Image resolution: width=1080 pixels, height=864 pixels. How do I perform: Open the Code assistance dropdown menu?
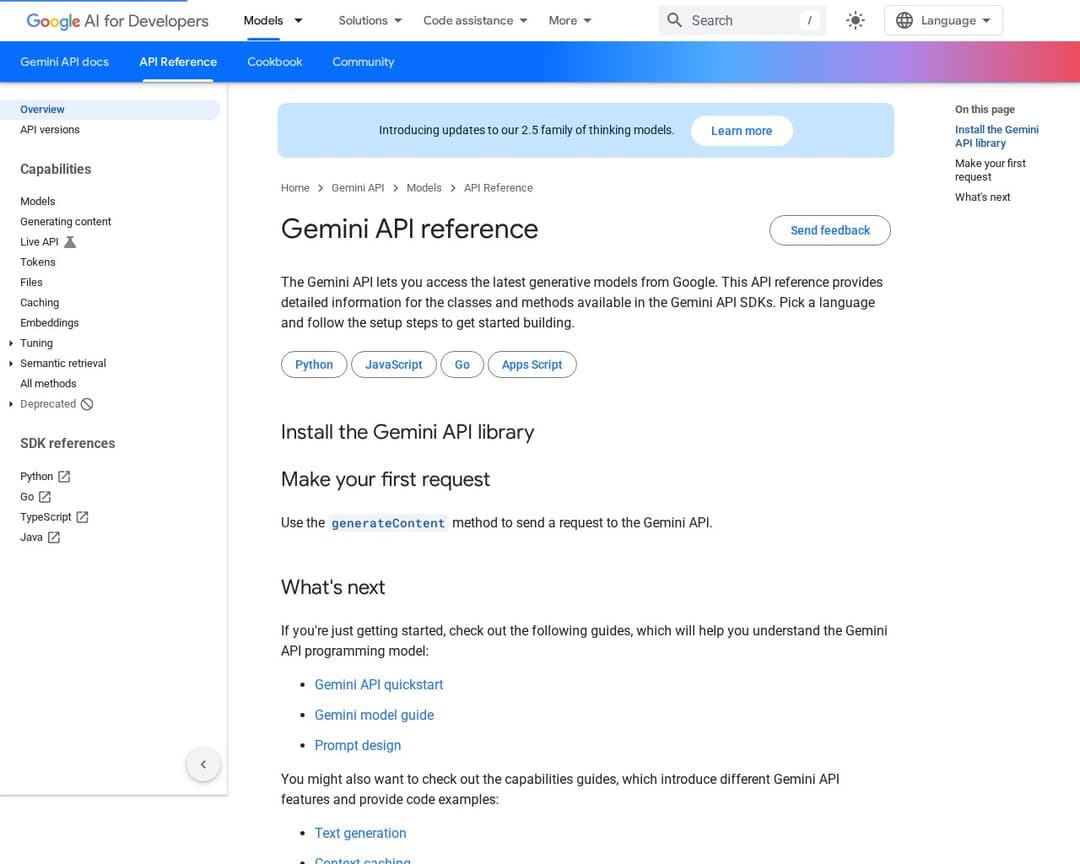475,21
